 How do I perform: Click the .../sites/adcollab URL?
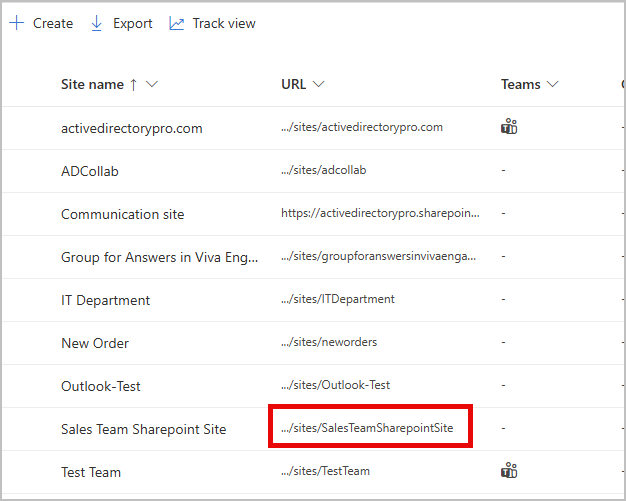(x=323, y=170)
